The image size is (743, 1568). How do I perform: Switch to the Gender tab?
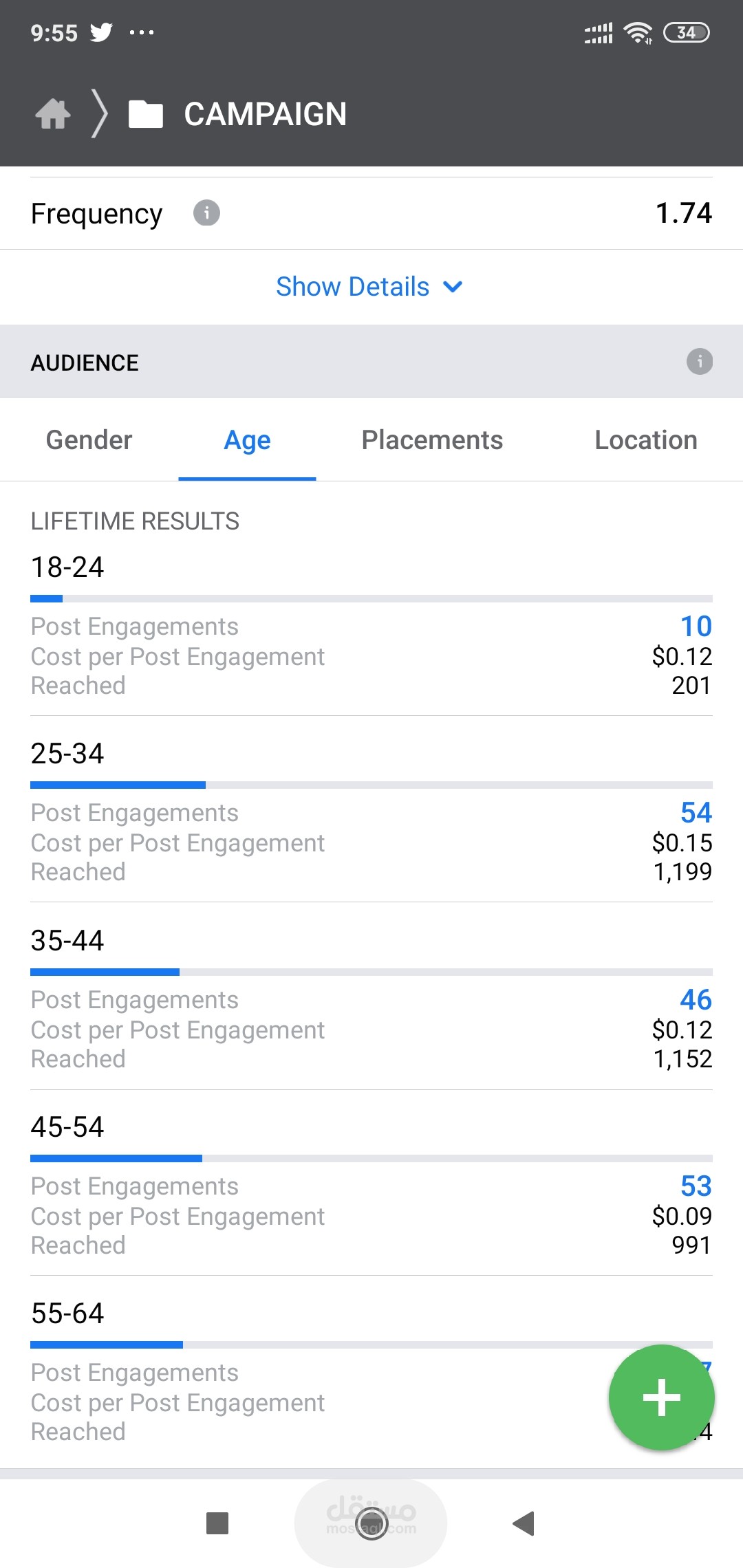89,440
